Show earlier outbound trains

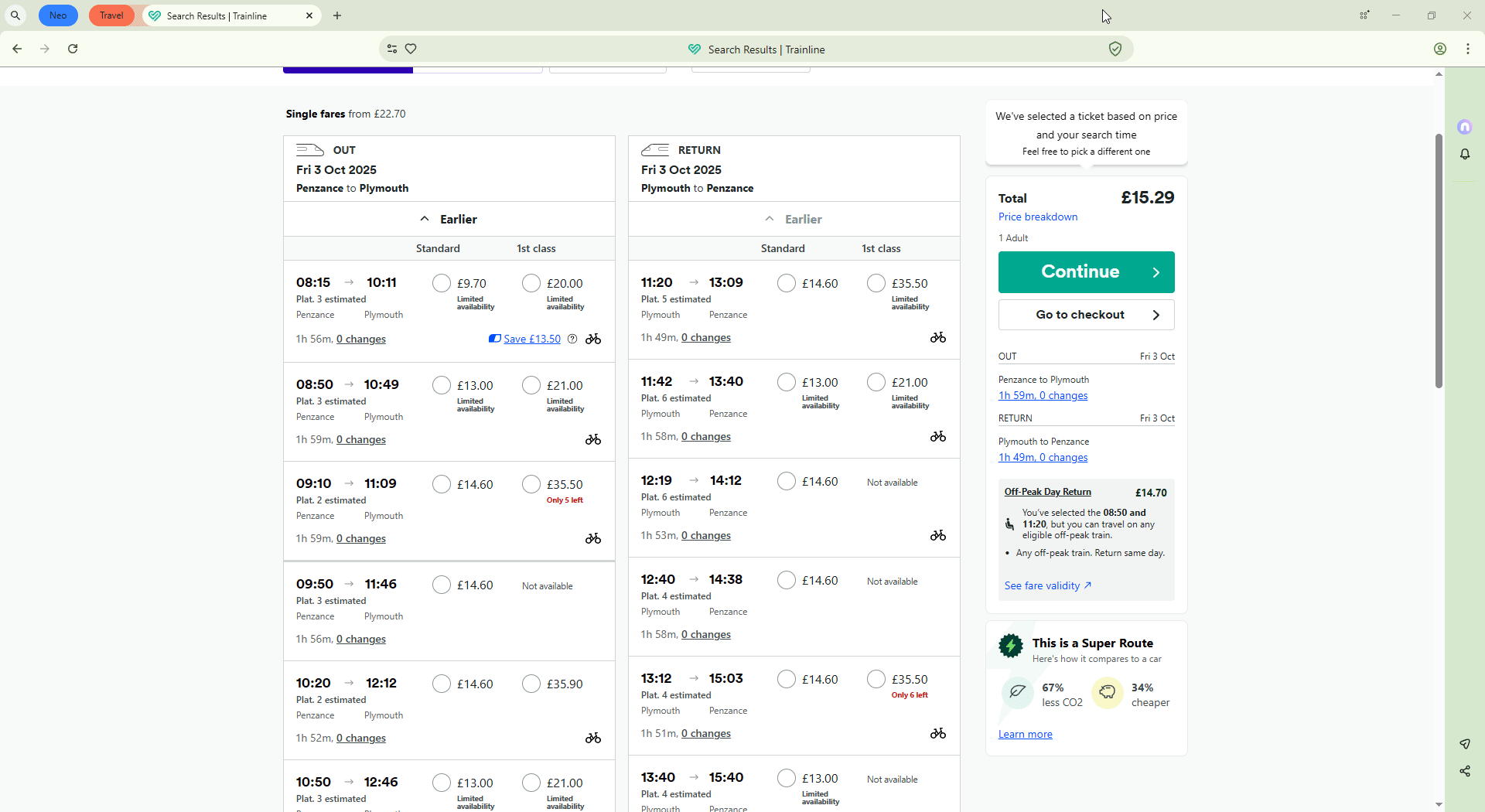pyautogui.click(x=449, y=219)
